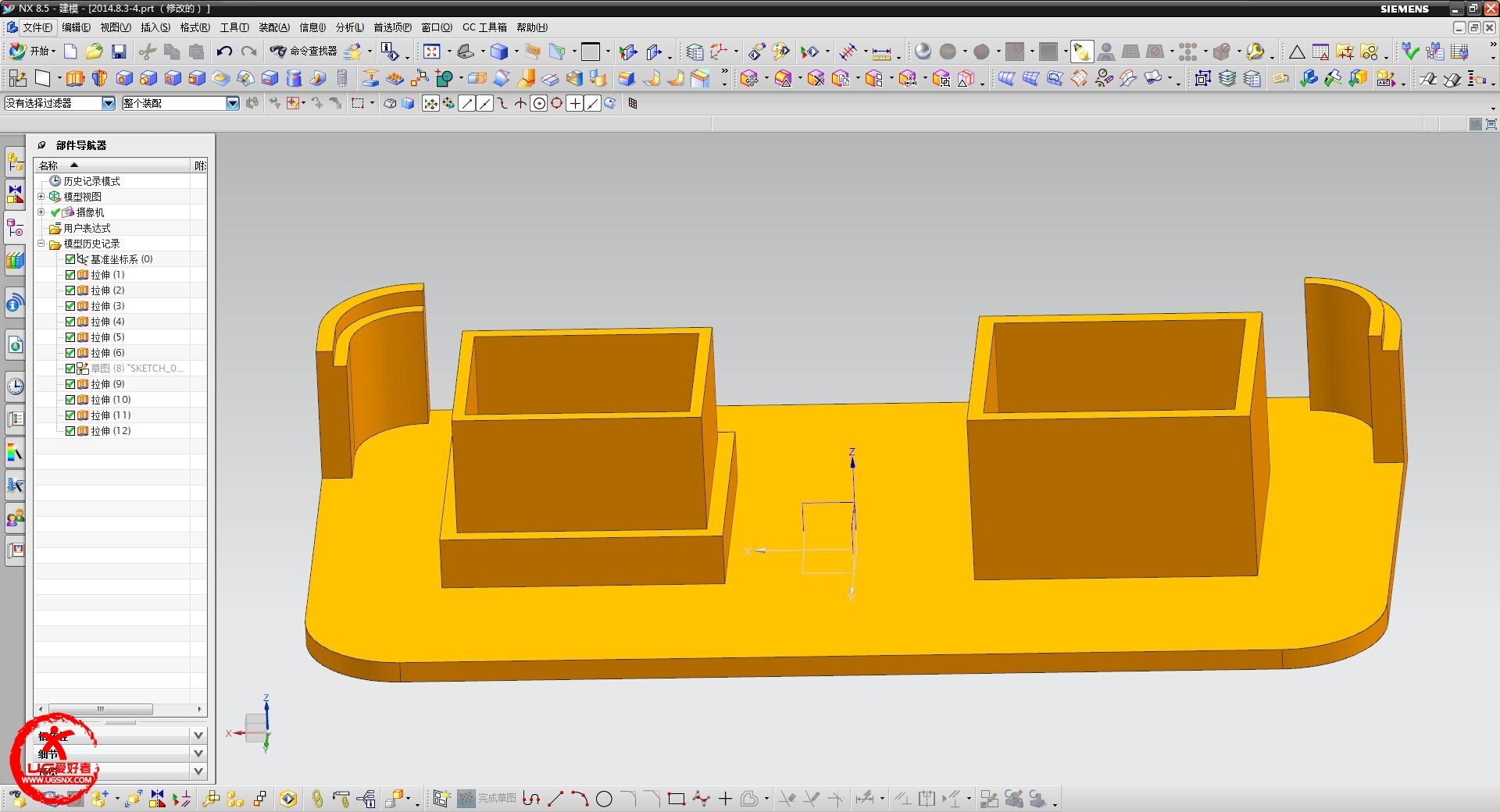
Task: Select 拉伸 (4) in the model history
Action: (x=107, y=322)
